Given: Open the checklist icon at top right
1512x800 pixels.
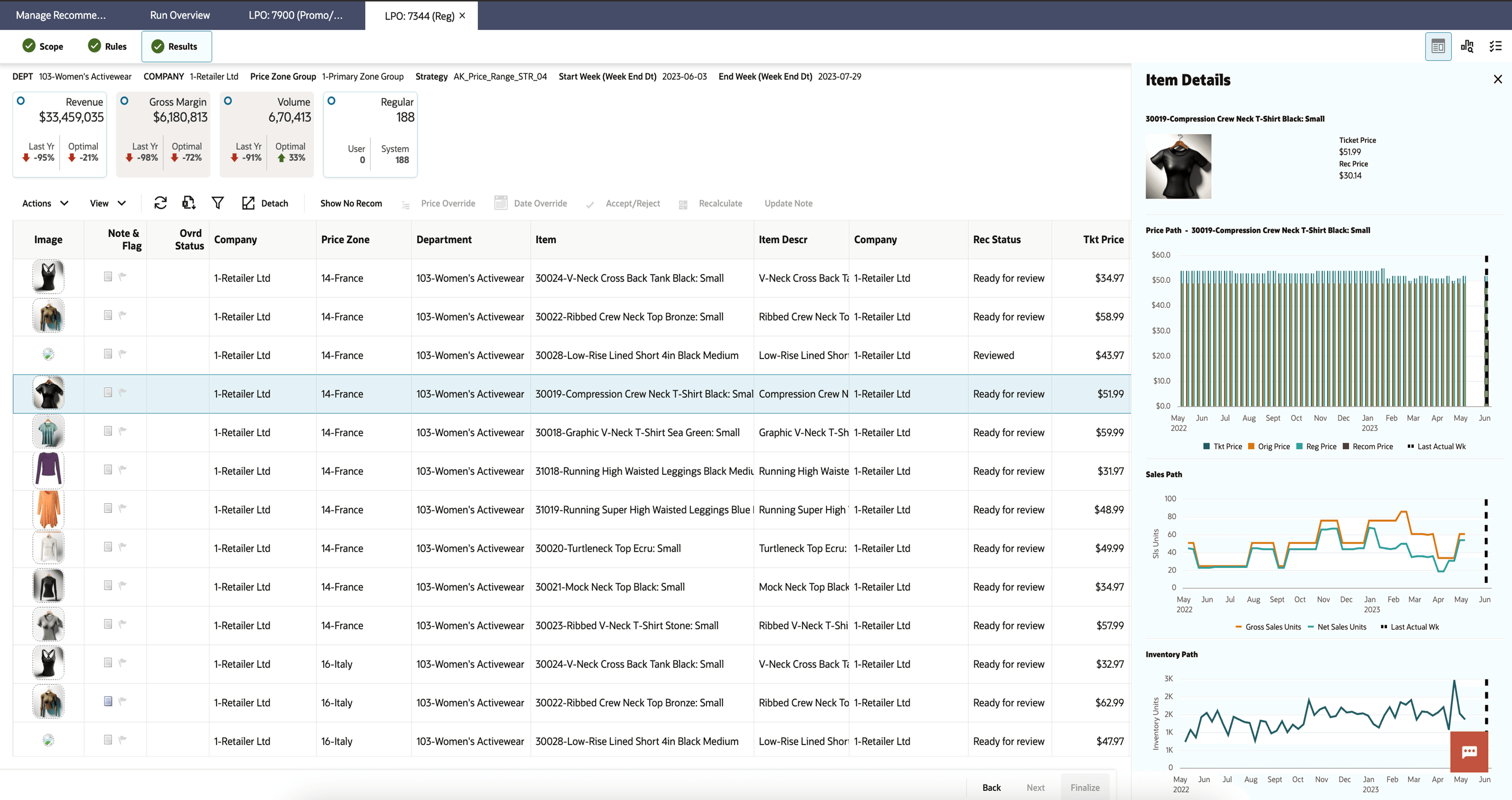Looking at the screenshot, I should 1495,46.
